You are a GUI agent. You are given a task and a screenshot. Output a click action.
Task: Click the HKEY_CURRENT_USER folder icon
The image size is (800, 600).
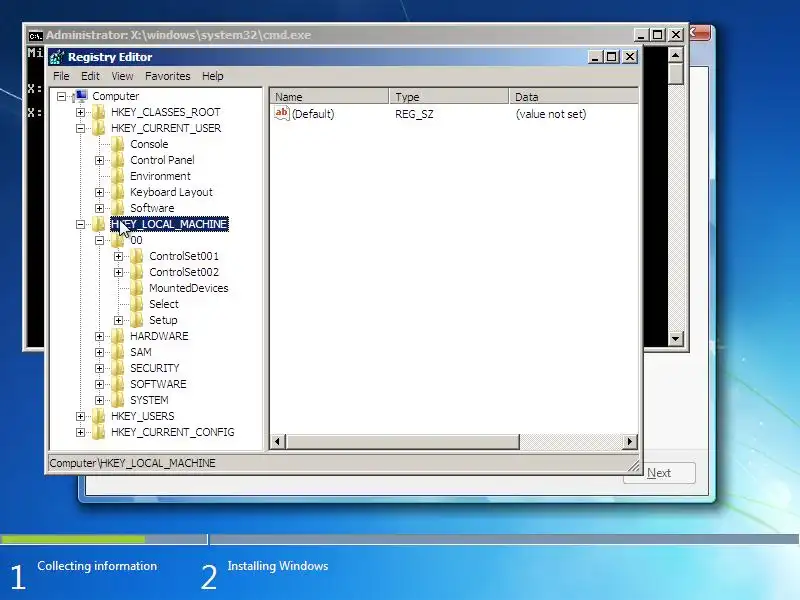[x=98, y=128]
